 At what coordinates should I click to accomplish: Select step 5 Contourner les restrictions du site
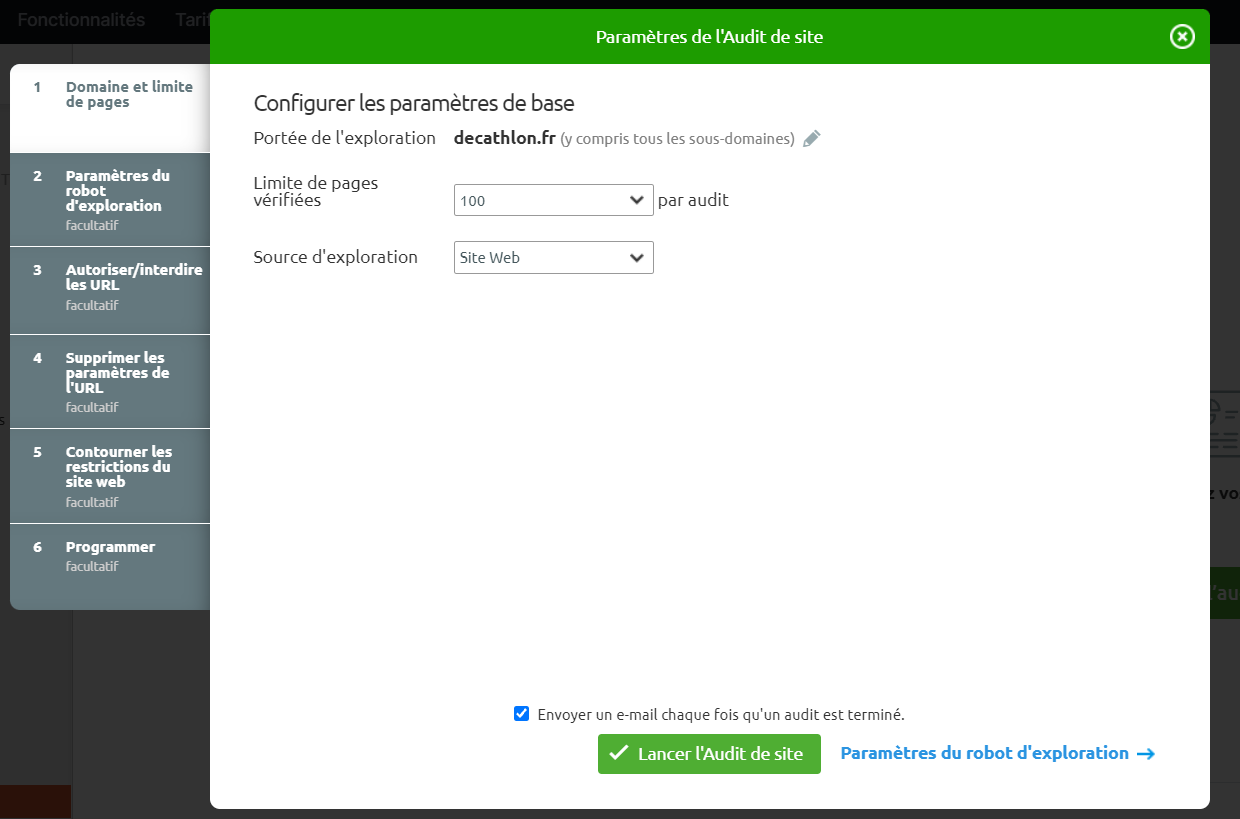coord(118,467)
